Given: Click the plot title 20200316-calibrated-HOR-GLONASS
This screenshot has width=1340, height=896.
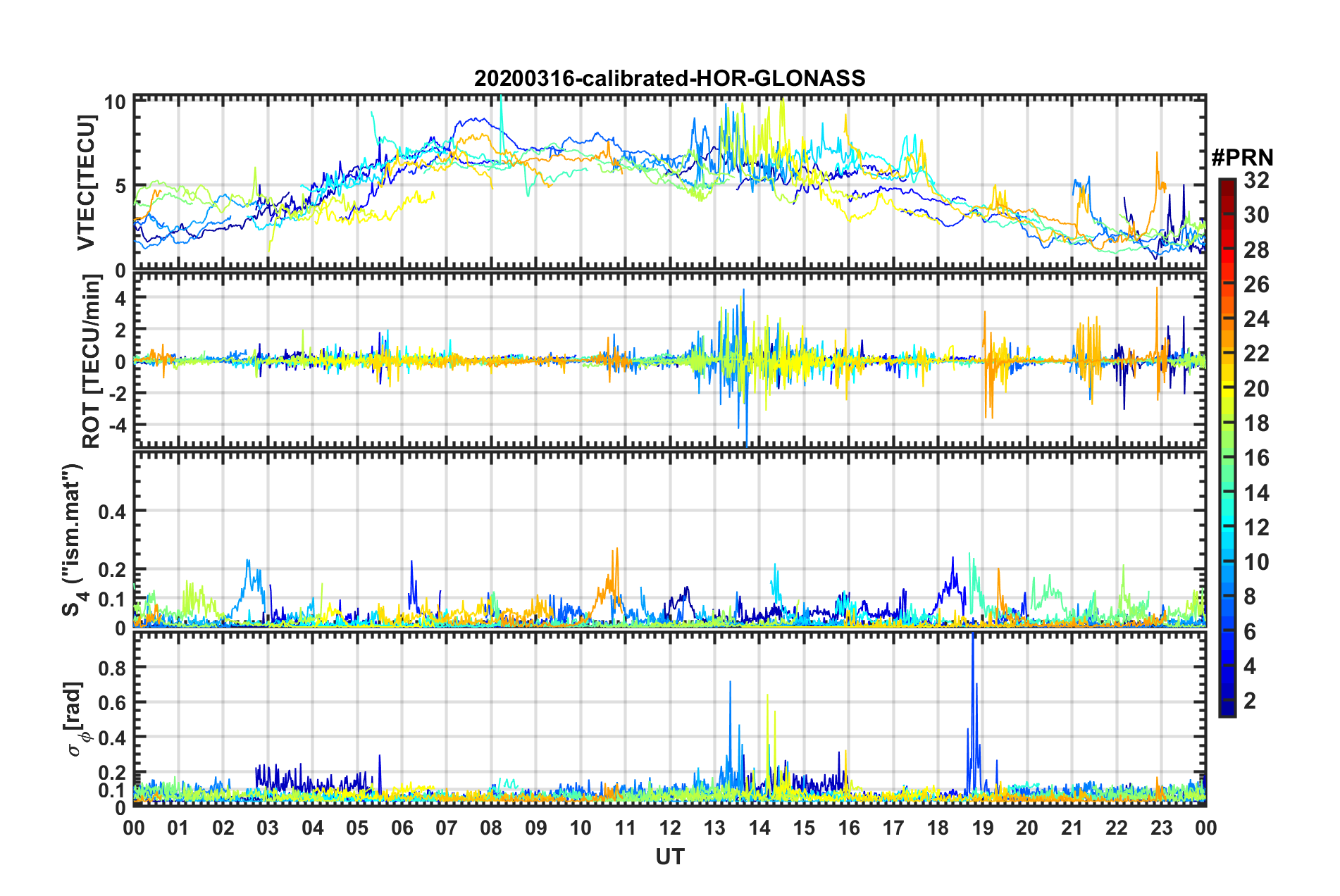Looking at the screenshot, I should [x=669, y=78].
